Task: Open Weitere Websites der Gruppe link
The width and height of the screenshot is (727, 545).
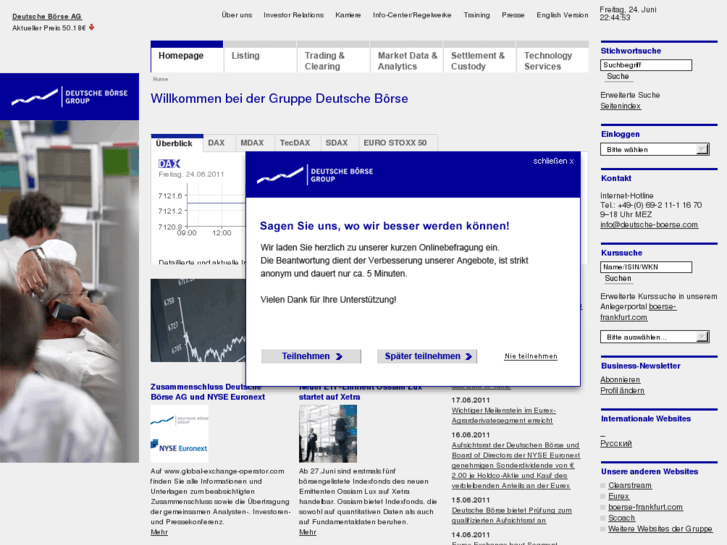Action: tap(660, 529)
